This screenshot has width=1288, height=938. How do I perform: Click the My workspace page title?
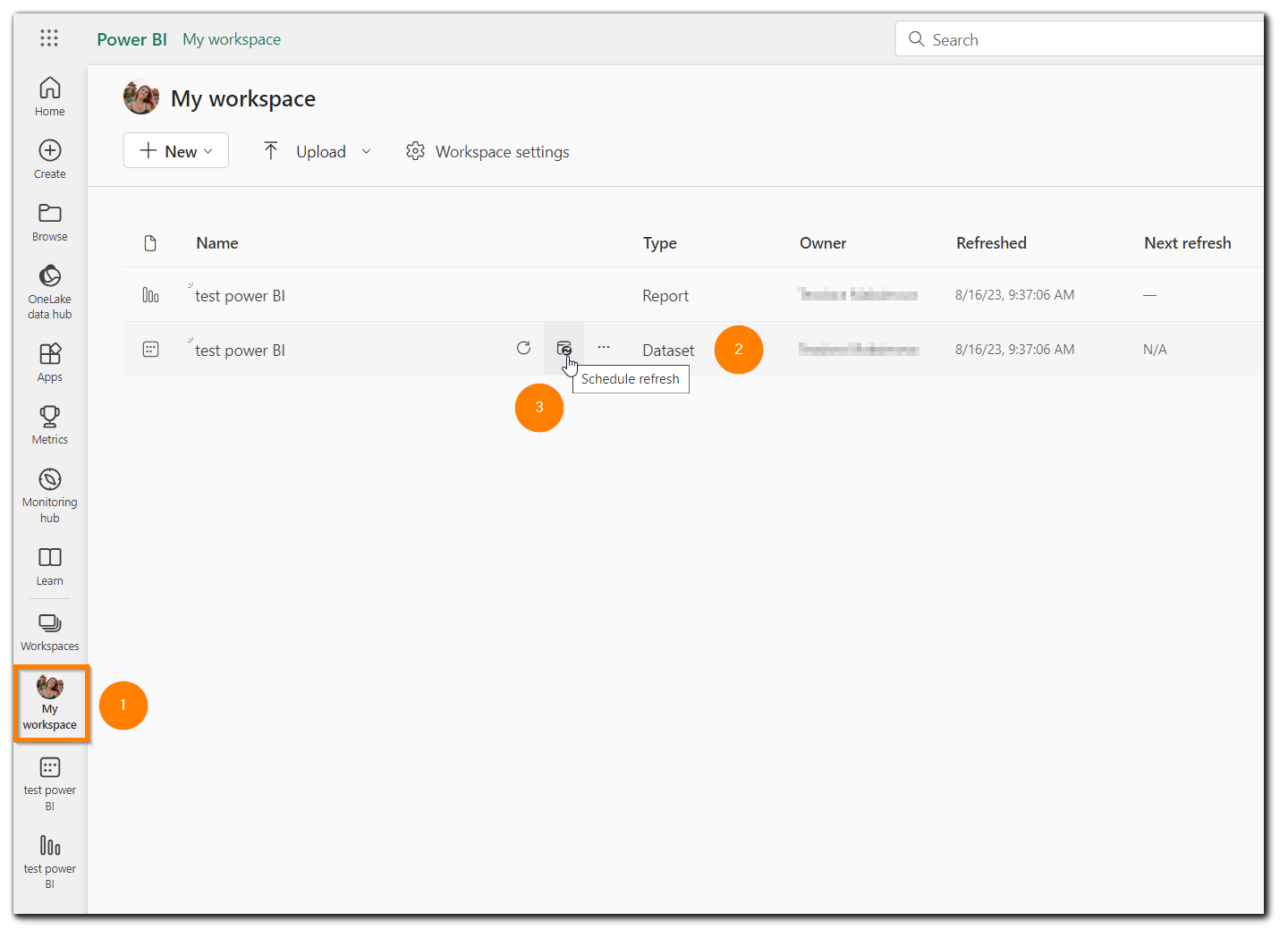243,98
